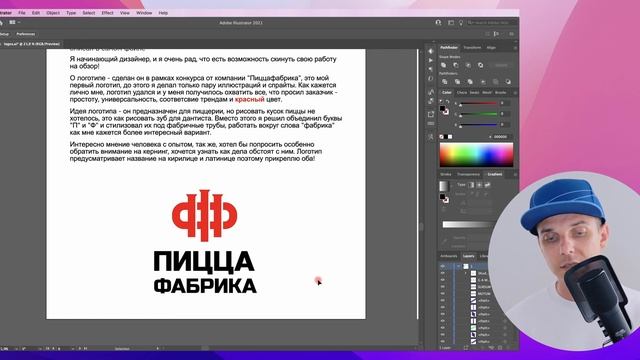Click the Search Adobe Help field
This screenshot has height=360, width=640.
click(491, 22)
